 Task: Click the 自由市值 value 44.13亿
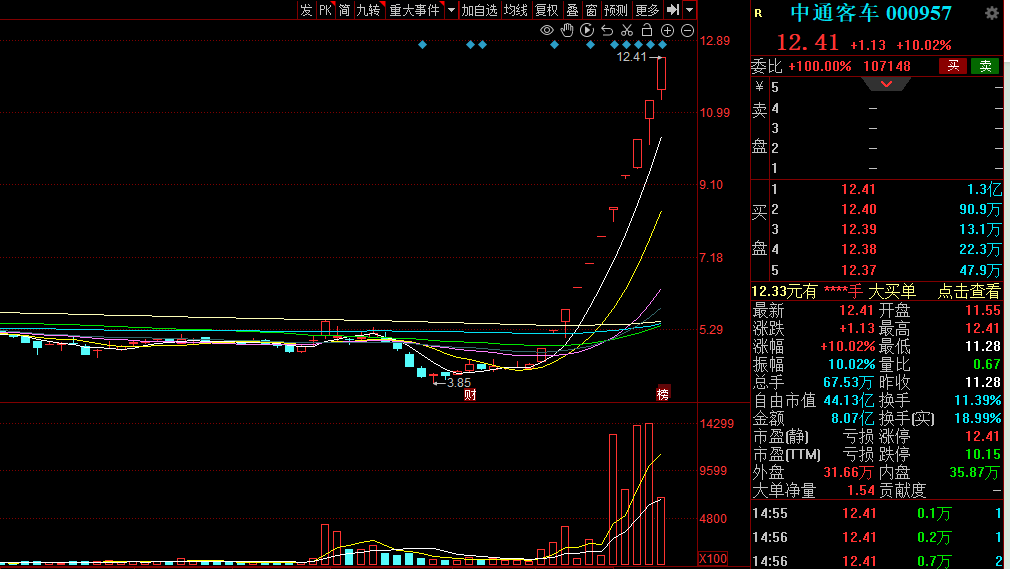tap(848, 400)
